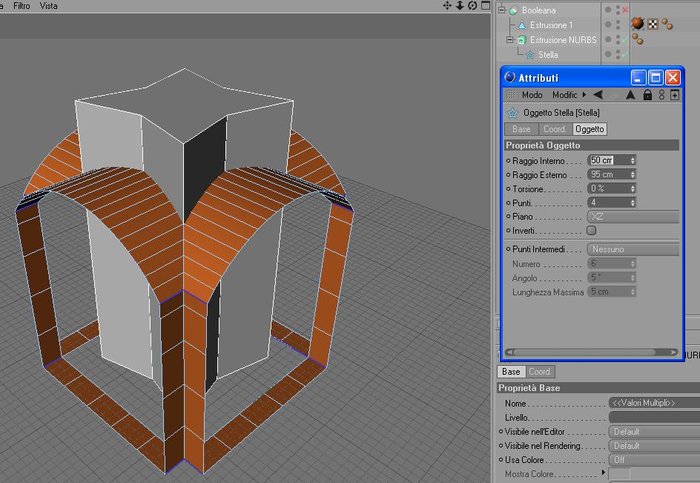Open the Filtro menu
This screenshot has height=483, width=700.
tap(21, 6)
